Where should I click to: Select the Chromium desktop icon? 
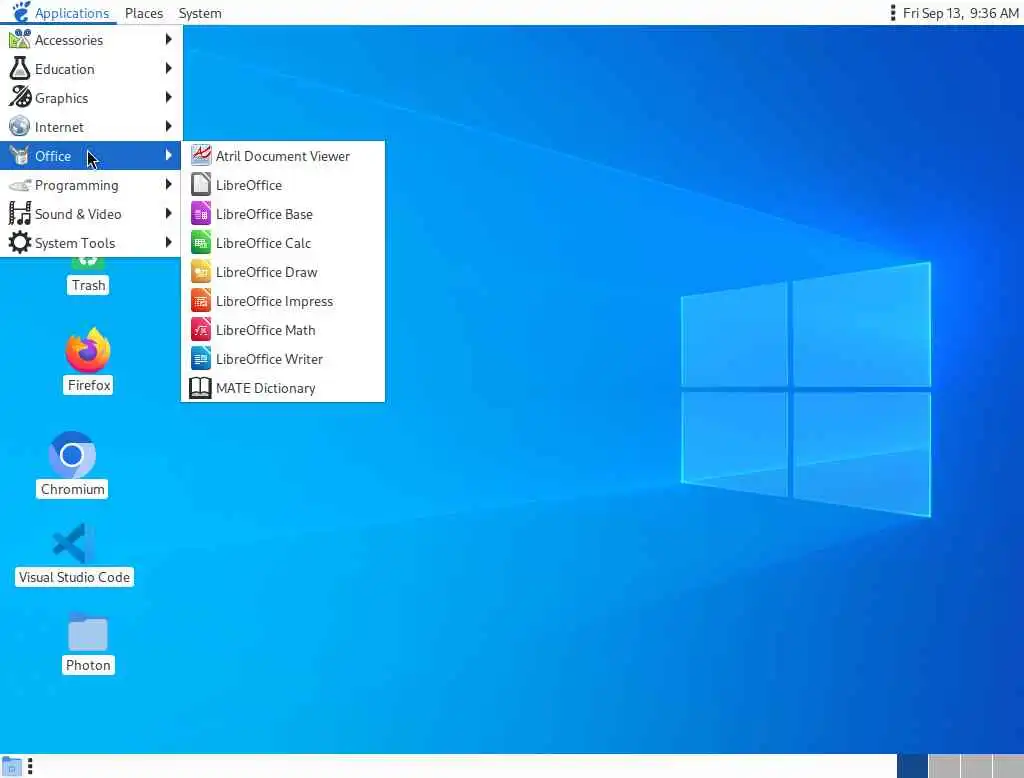(72, 455)
